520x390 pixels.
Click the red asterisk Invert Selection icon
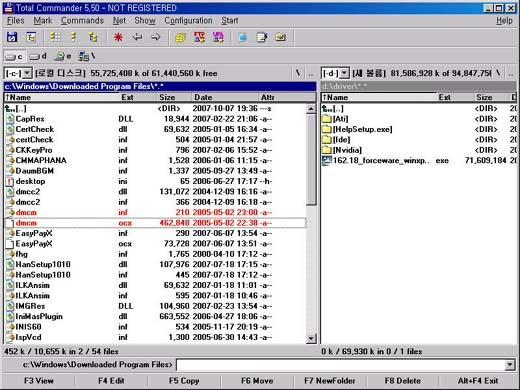[x=118, y=37]
